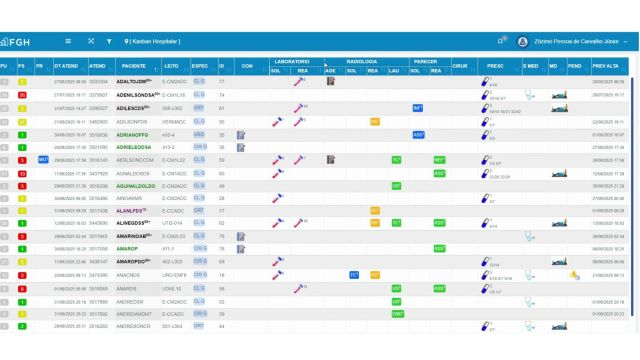Open lab request test tube for ADILSONPDS
Screen dimensions: 640x360
coord(278,122)
